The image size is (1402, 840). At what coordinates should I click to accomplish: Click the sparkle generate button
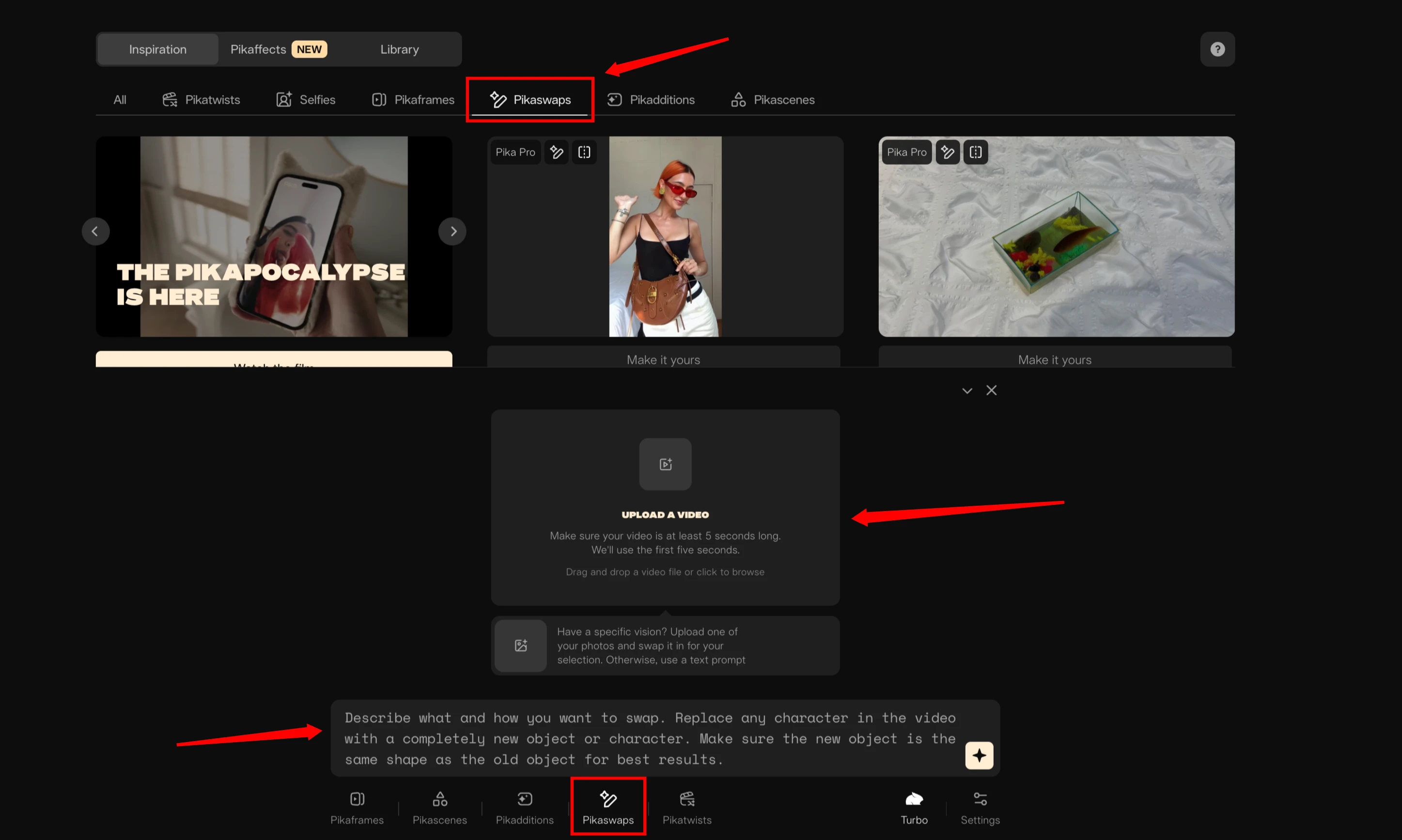(x=979, y=755)
